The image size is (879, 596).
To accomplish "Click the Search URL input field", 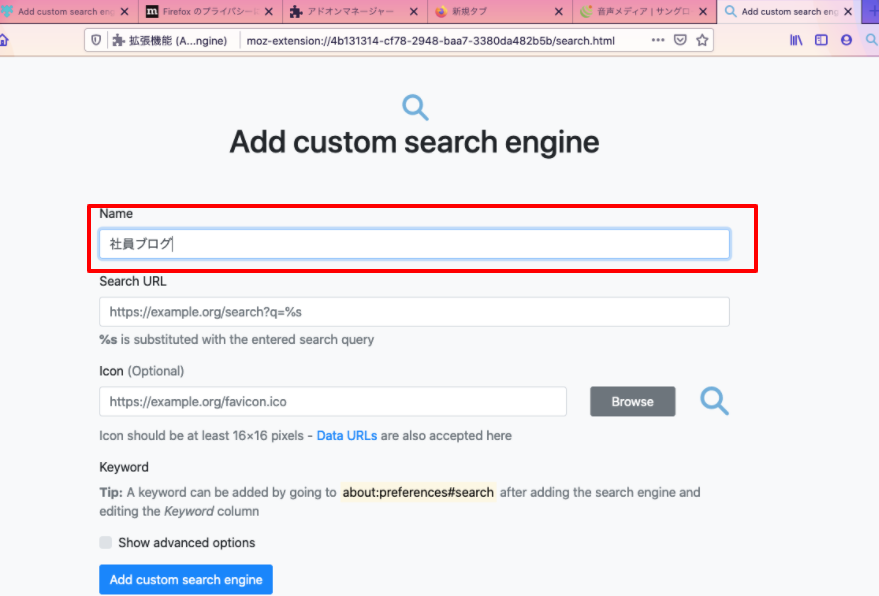I will [414, 312].
